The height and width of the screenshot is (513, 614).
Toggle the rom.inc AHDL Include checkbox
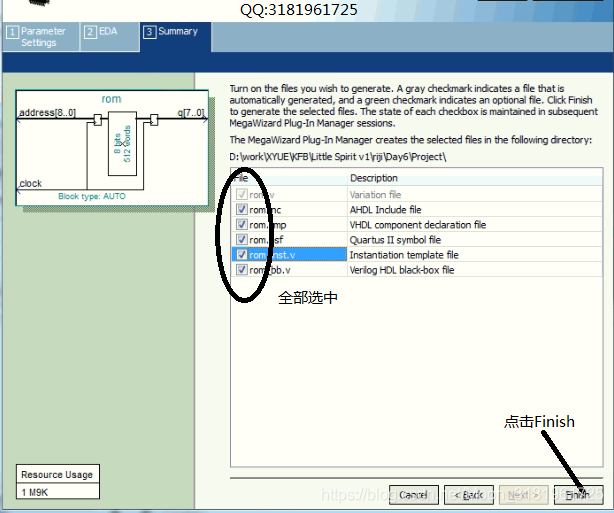tap(242, 210)
